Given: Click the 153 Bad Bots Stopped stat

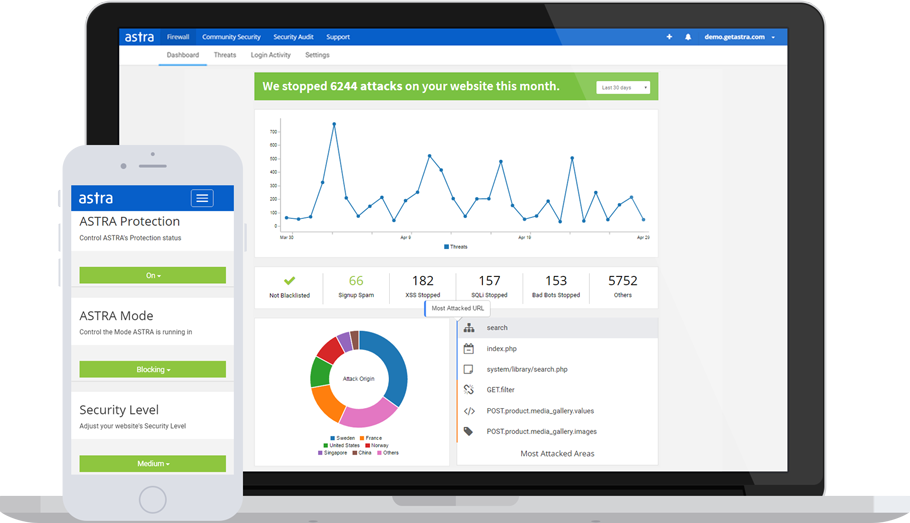Looking at the screenshot, I should pyautogui.click(x=556, y=287).
